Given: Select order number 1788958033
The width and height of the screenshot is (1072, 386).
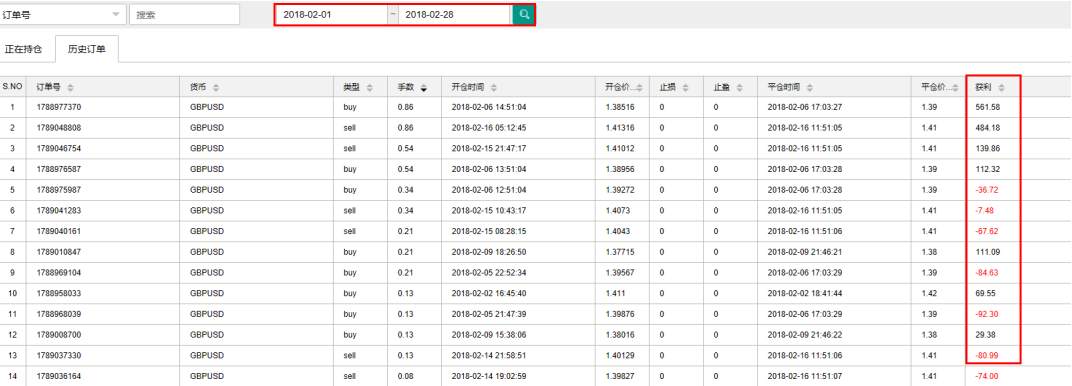Looking at the screenshot, I should pos(59,293).
